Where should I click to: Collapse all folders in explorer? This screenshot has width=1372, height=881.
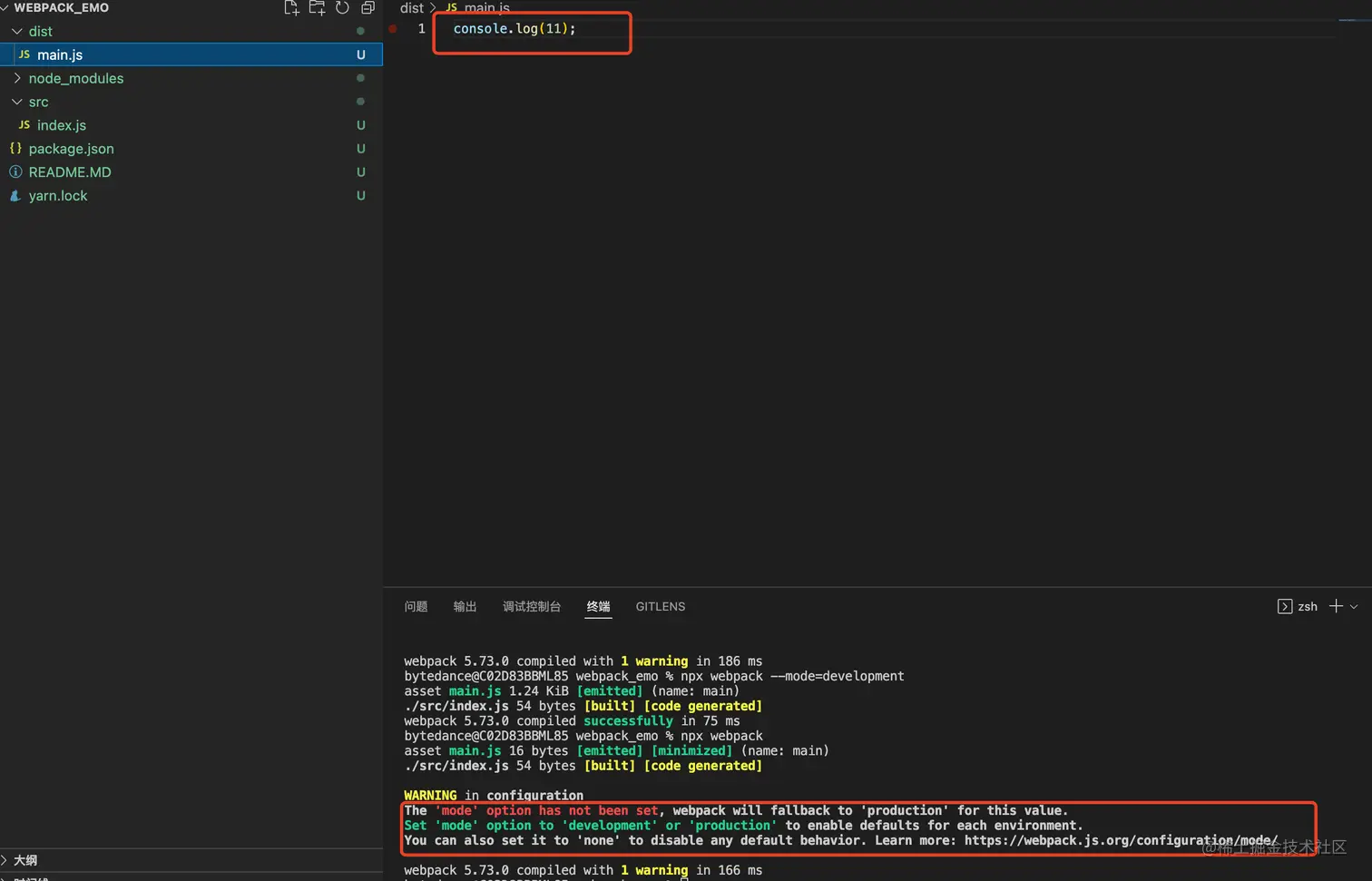367,8
